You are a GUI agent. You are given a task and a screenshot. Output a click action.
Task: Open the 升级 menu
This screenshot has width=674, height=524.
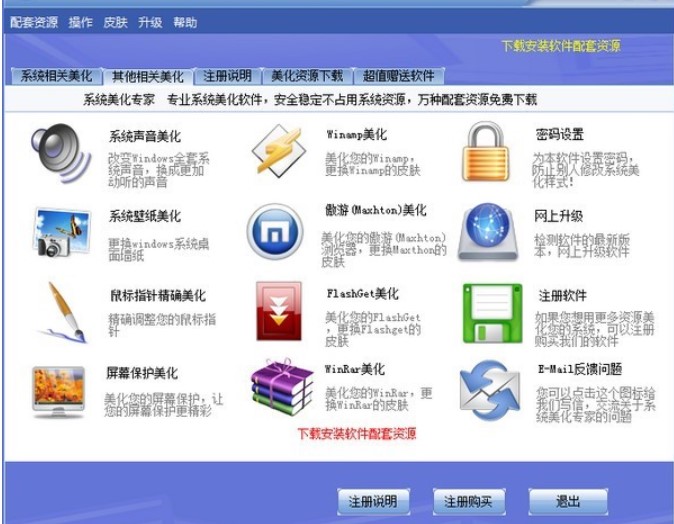[150, 22]
